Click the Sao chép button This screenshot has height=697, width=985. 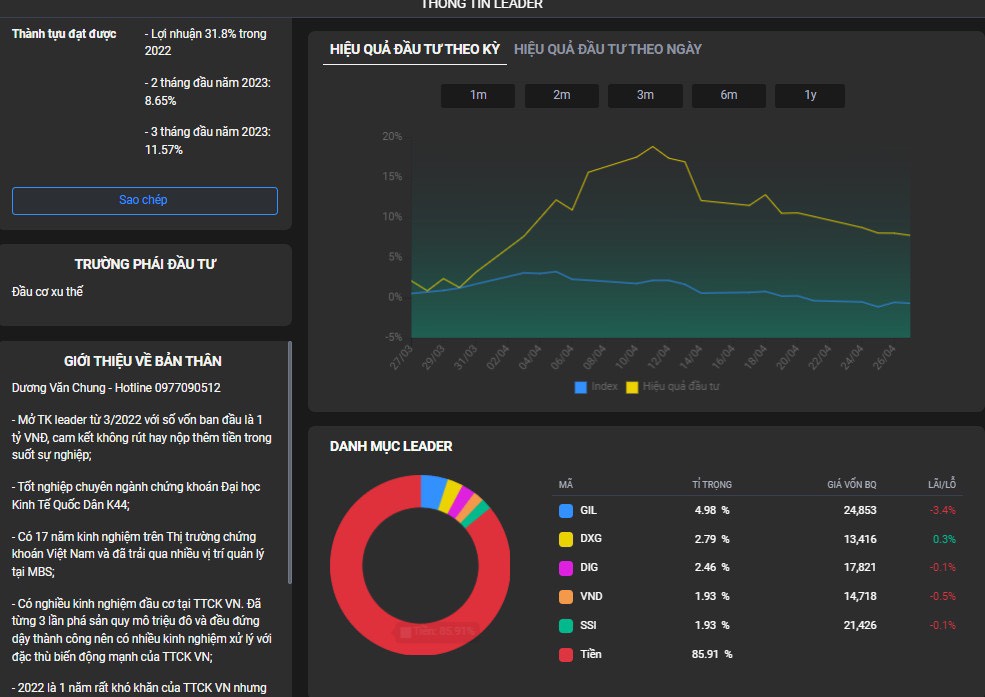click(144, 200)
